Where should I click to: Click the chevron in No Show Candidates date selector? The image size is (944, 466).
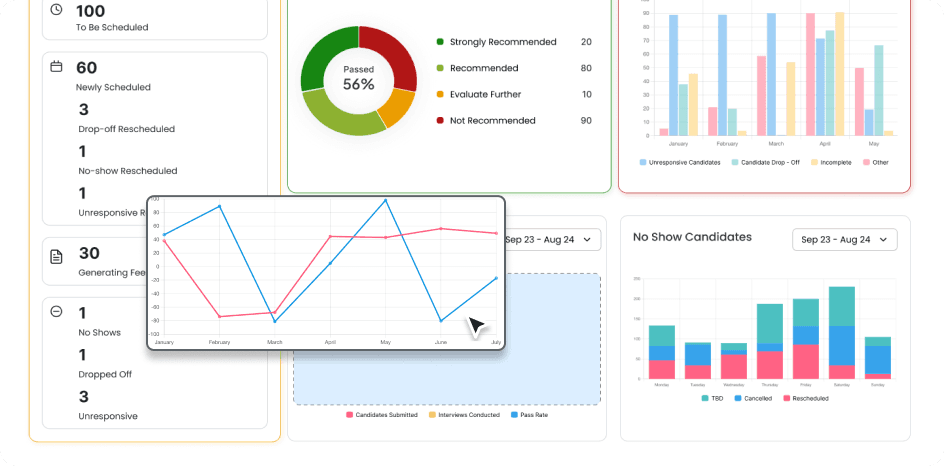883,240
